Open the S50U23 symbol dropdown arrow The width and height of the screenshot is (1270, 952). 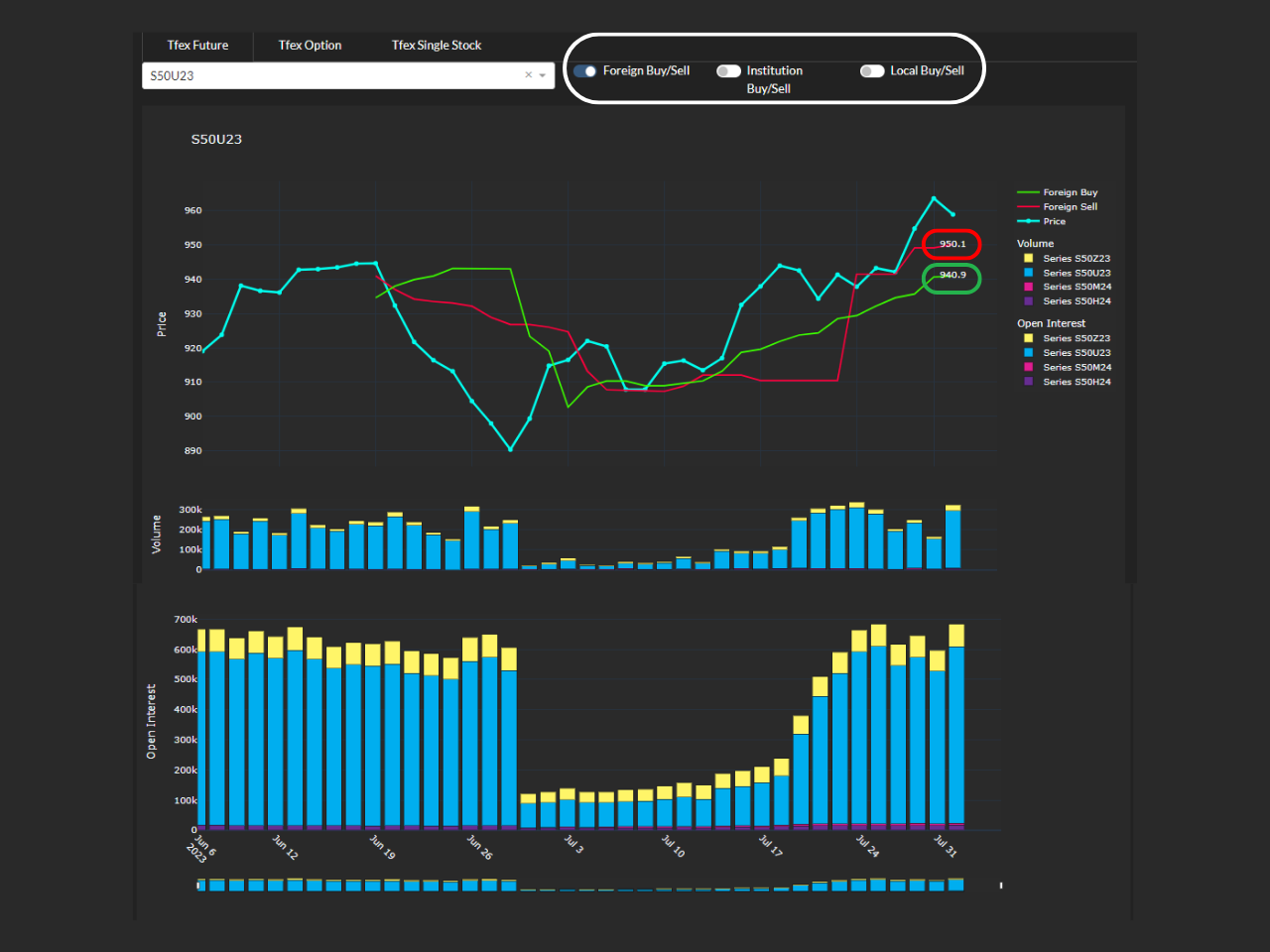(543, 75)
